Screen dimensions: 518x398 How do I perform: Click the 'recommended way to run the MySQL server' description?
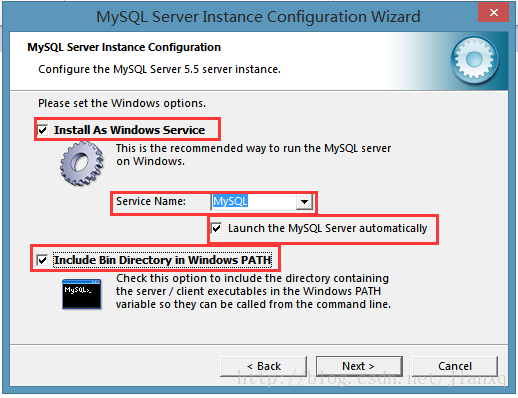click(253, 155)
